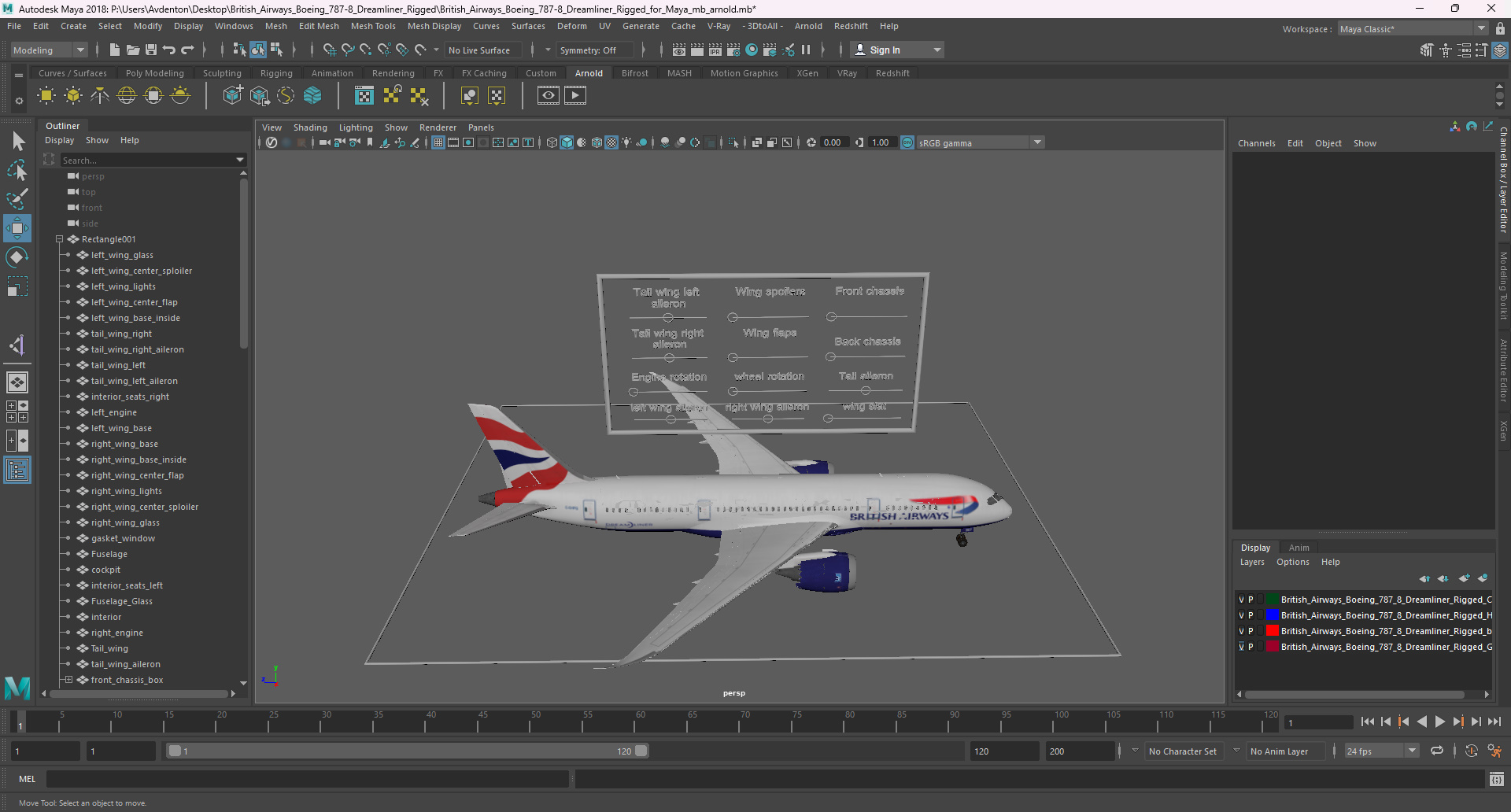Create Arnold area light from shelf
This screenshot has width=1511, height=812.
46,96
